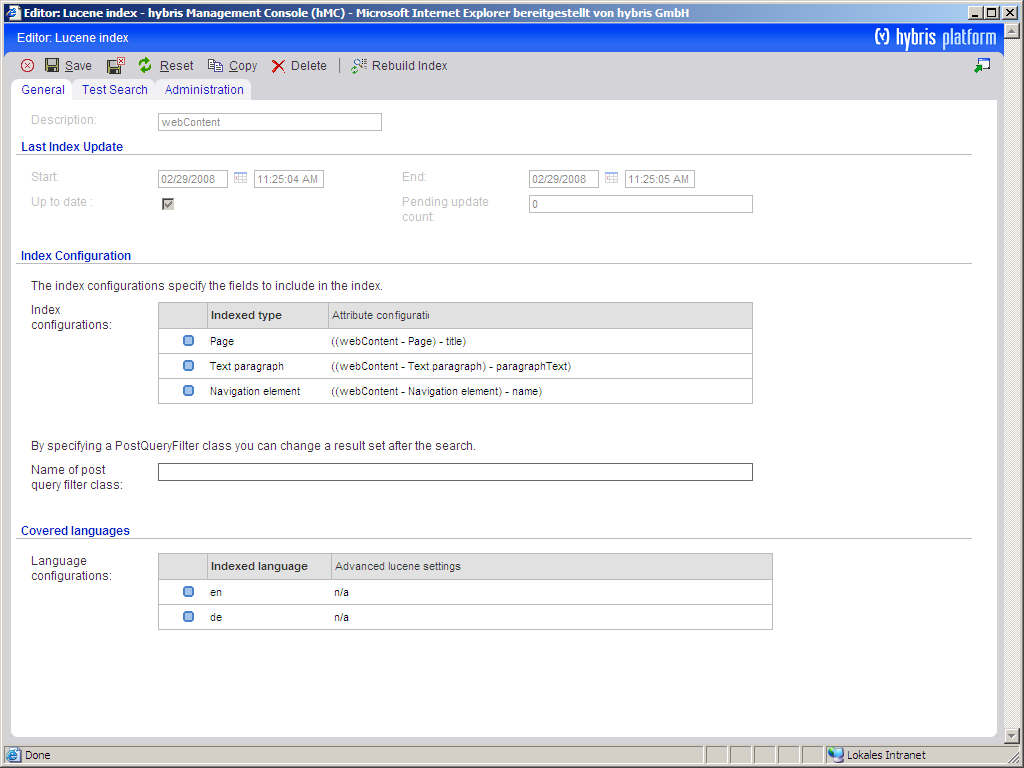Click the Rebuild Index icon

359,65
